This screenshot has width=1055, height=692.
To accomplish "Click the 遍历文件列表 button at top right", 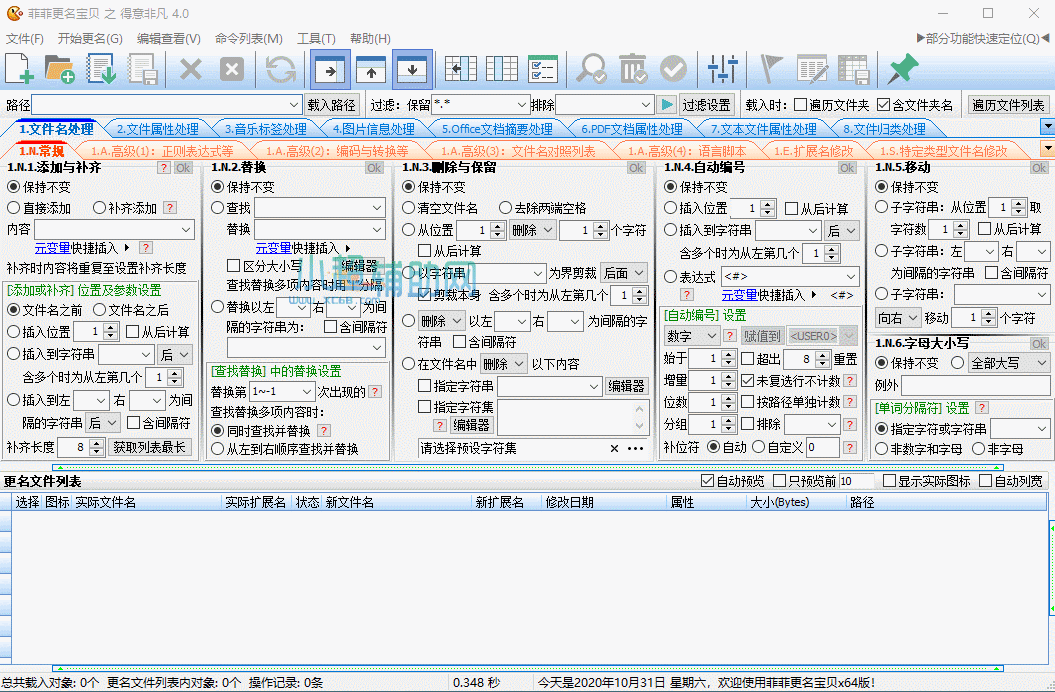I will [1008, 104].
